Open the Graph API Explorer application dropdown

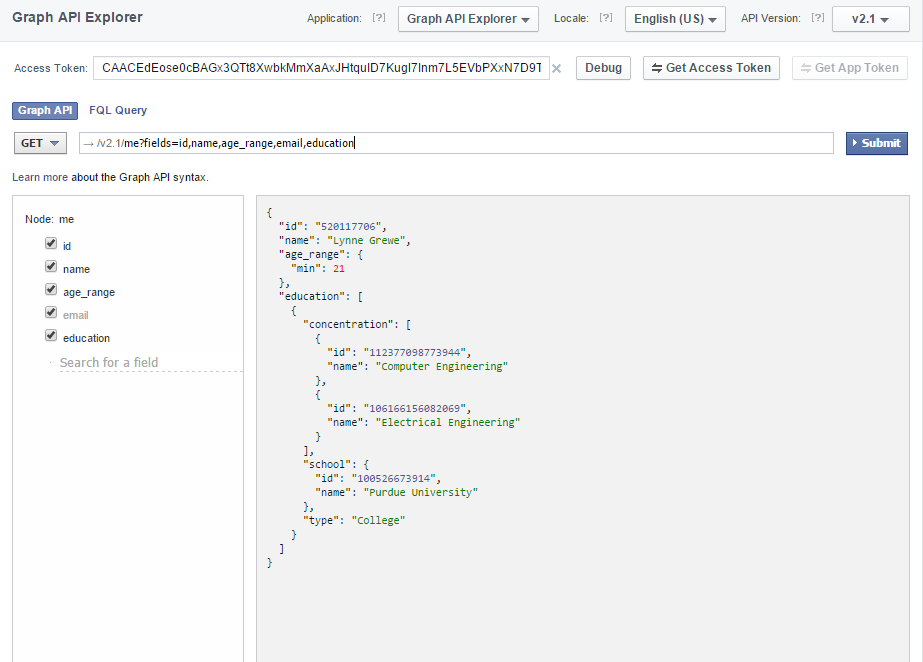pos(468,19)
